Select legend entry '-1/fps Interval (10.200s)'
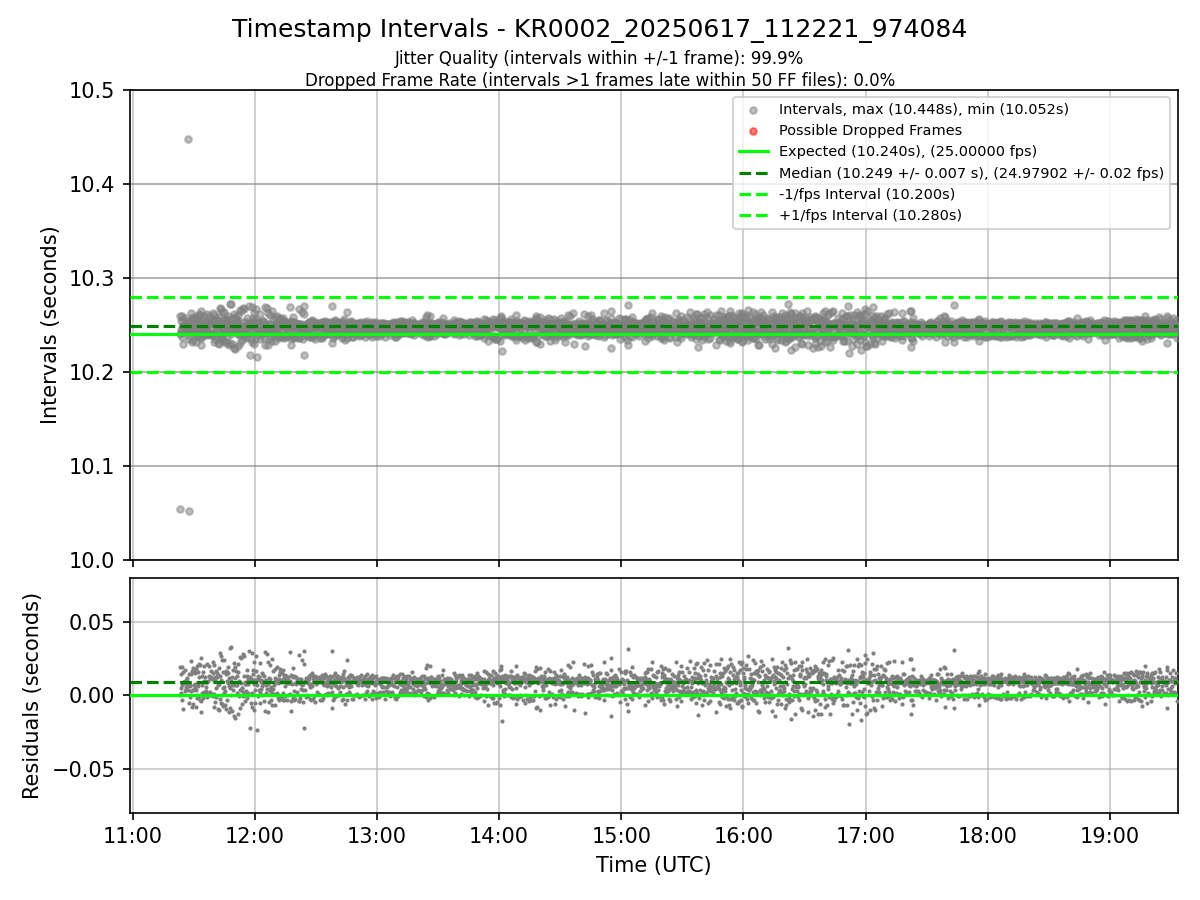Viewport: 1200px width, 900px height. click(x=867, y=194)
